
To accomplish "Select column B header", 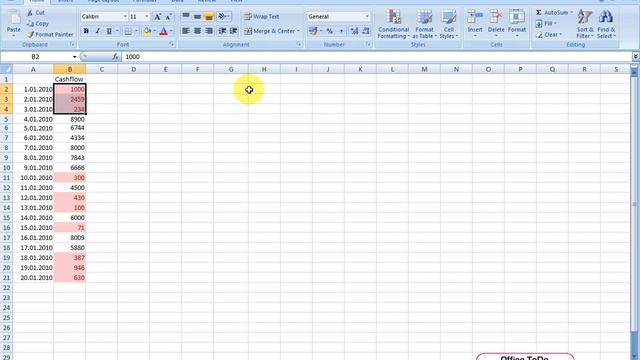I will [70, 69].
